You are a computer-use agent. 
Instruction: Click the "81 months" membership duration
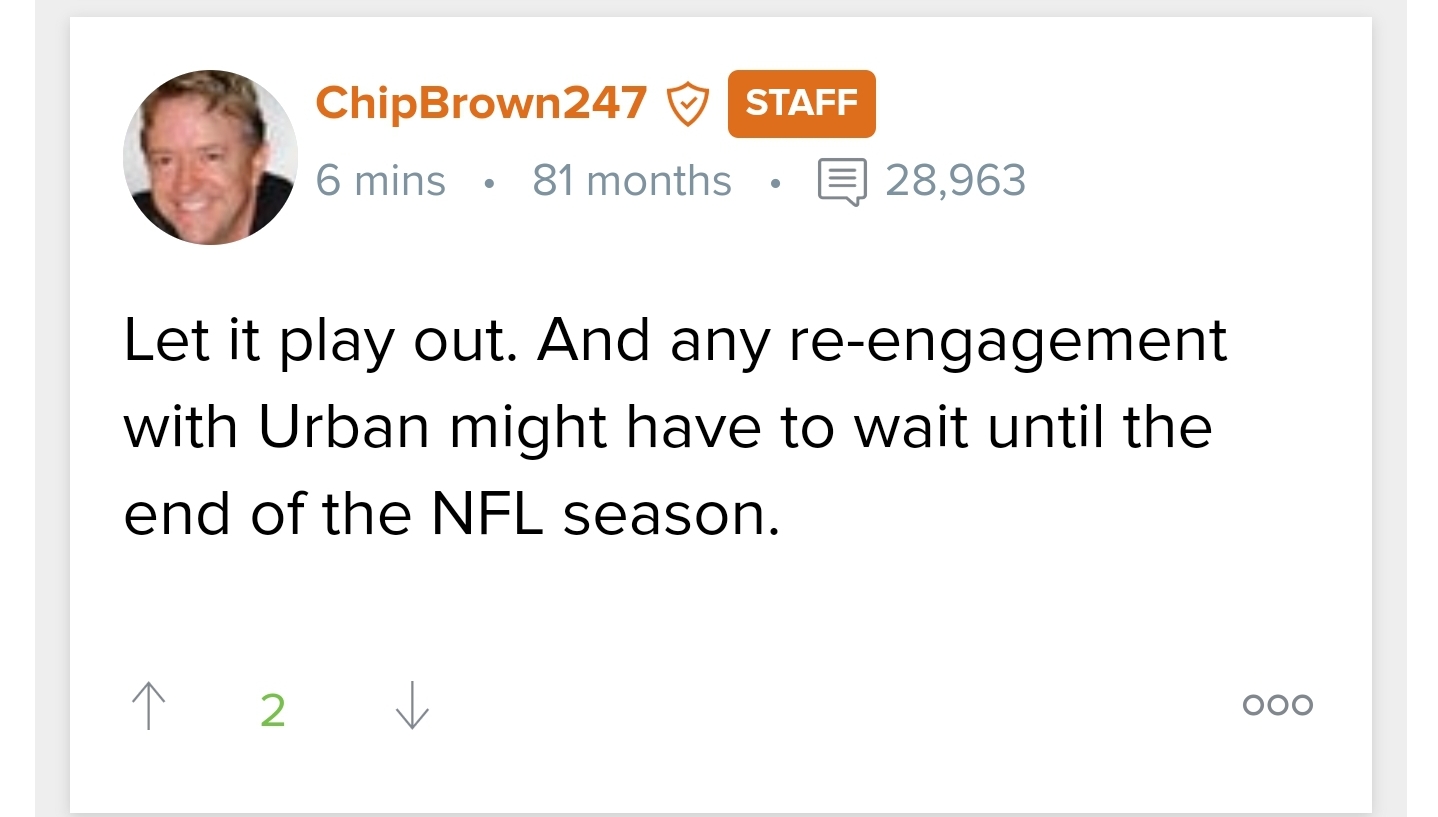pos(631,181)
